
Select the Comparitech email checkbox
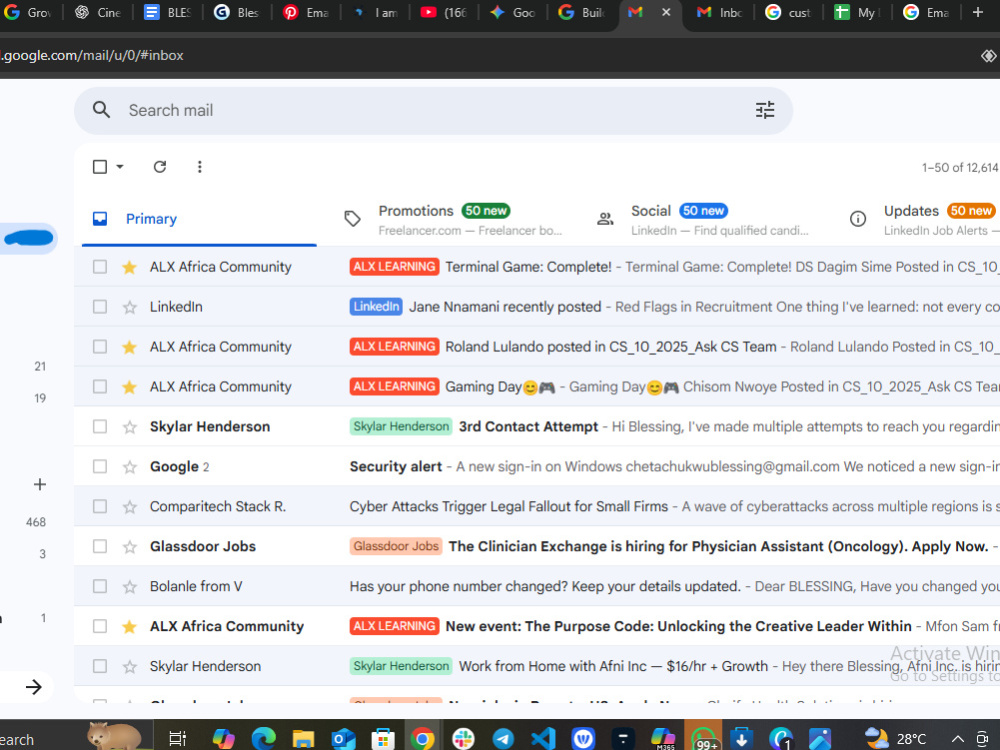tap(99, 506)
